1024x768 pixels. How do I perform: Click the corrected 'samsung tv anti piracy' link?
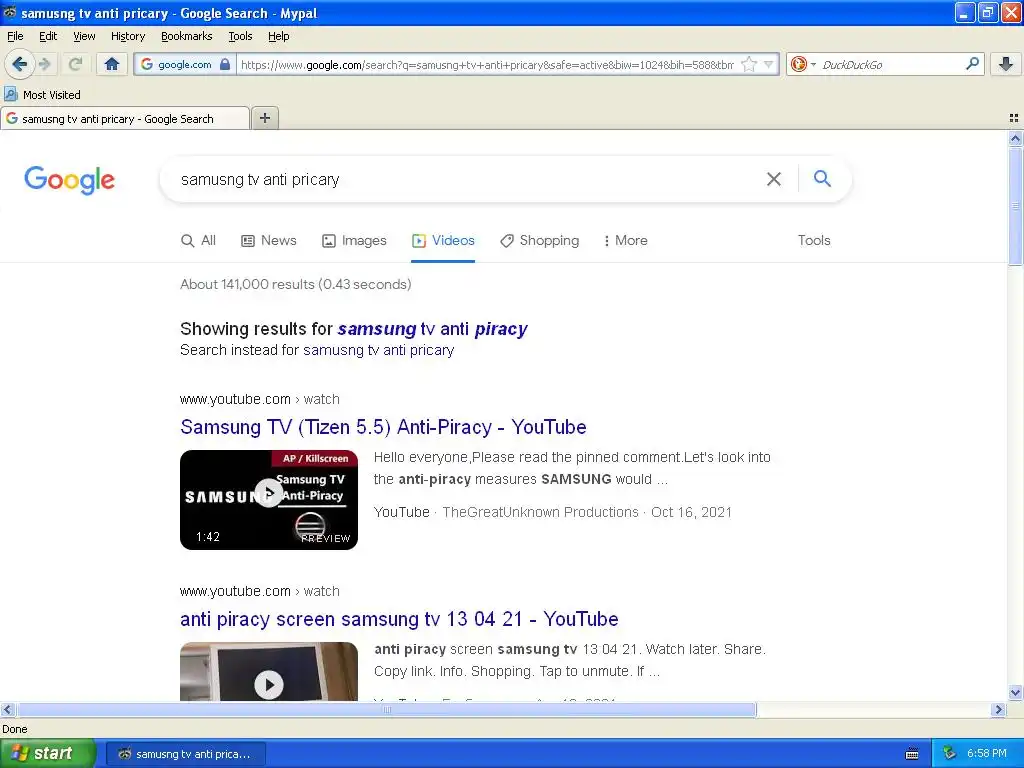coord(432,328)
